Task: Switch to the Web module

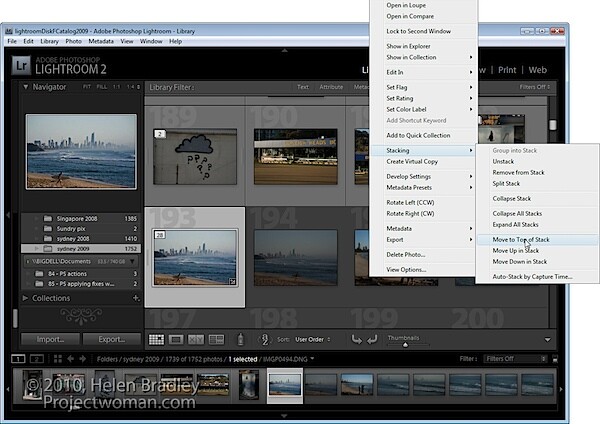Action: tap(537, 70)
